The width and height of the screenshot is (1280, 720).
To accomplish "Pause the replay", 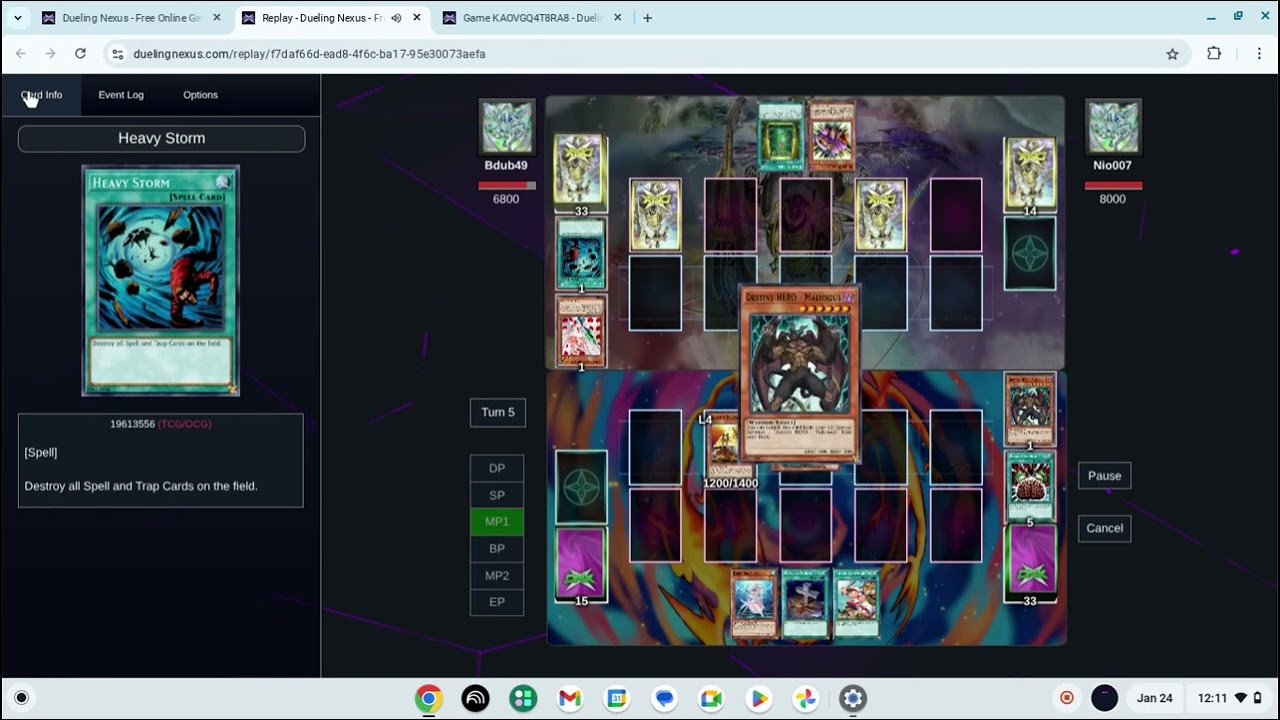I will click(x=1104, y=476).
